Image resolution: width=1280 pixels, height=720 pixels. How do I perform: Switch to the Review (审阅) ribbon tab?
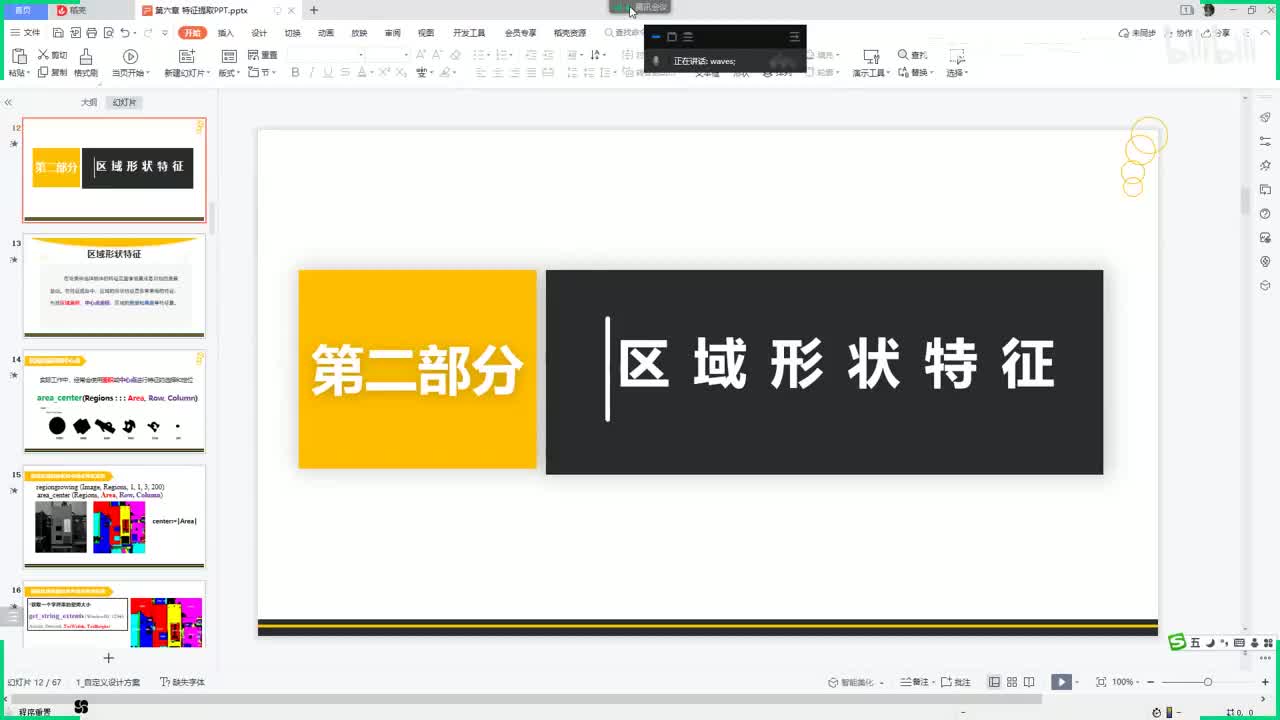click(392, 33)
